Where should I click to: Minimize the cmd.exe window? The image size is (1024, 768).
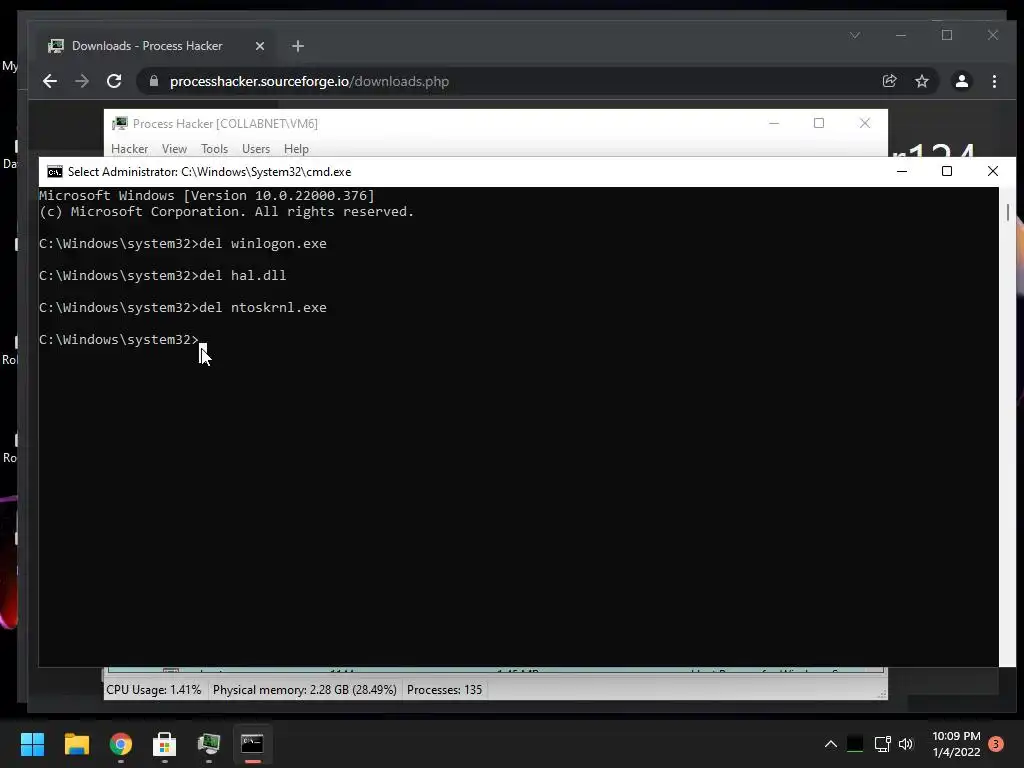pos(902,171)
